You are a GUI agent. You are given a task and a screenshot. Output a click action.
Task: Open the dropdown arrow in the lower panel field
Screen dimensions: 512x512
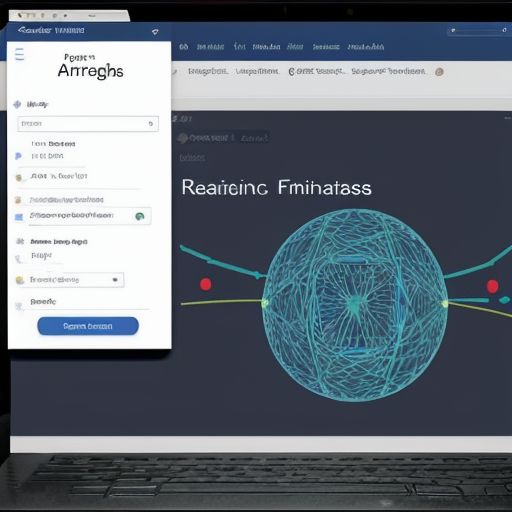point(115,280)
